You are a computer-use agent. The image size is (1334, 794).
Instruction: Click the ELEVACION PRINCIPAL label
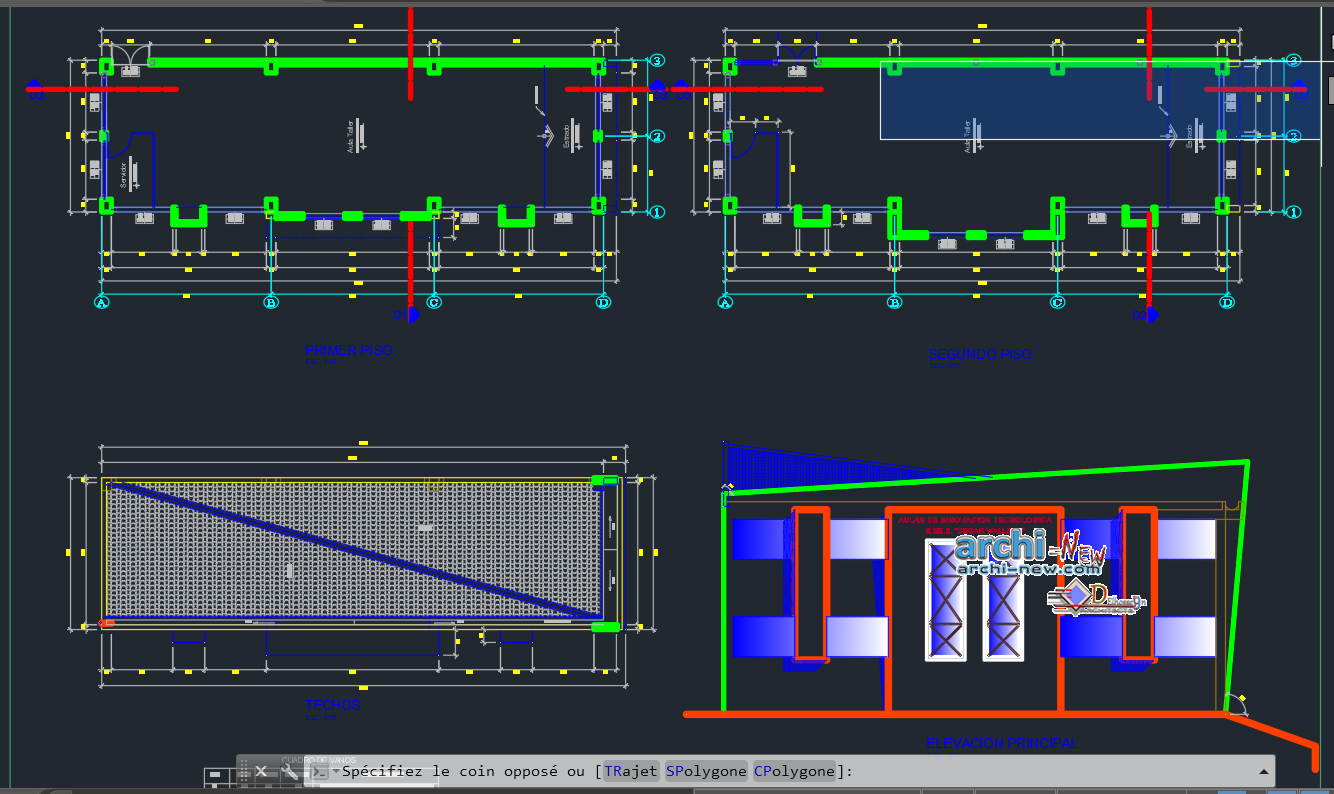click(1000, 743)
